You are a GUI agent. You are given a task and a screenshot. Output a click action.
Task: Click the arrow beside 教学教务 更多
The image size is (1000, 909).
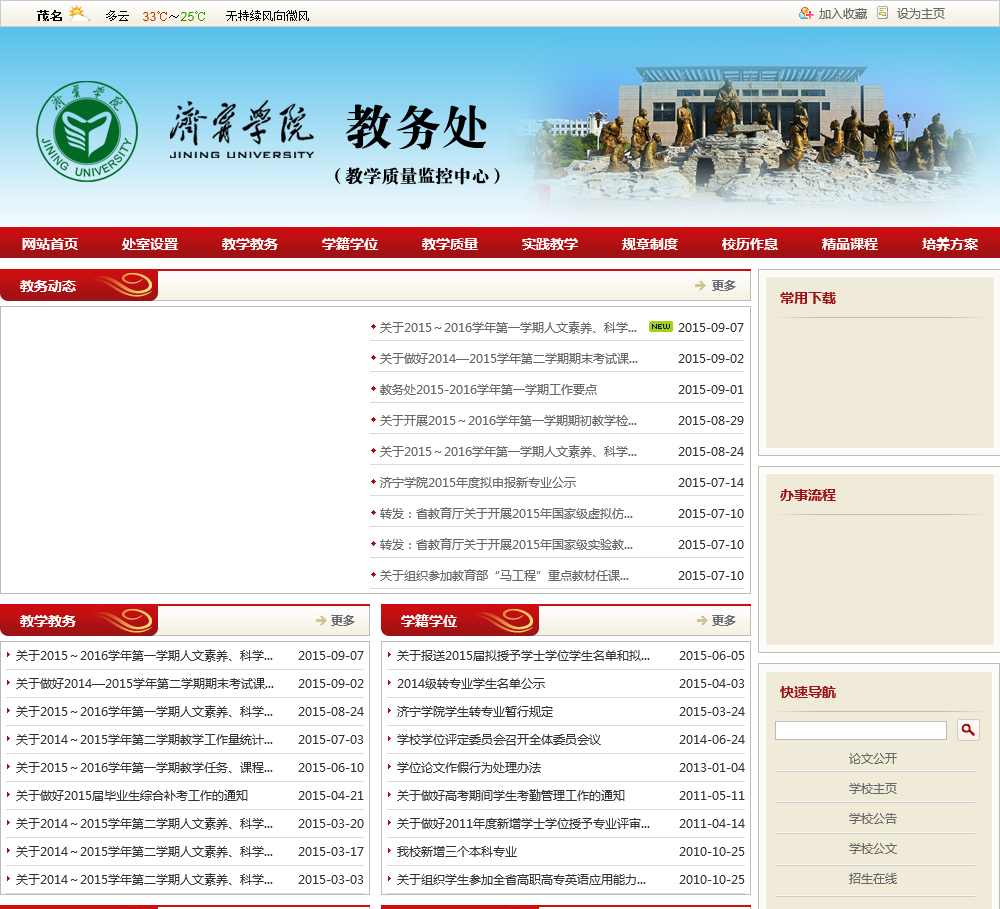pyautogui.click(x=321, y=621)
